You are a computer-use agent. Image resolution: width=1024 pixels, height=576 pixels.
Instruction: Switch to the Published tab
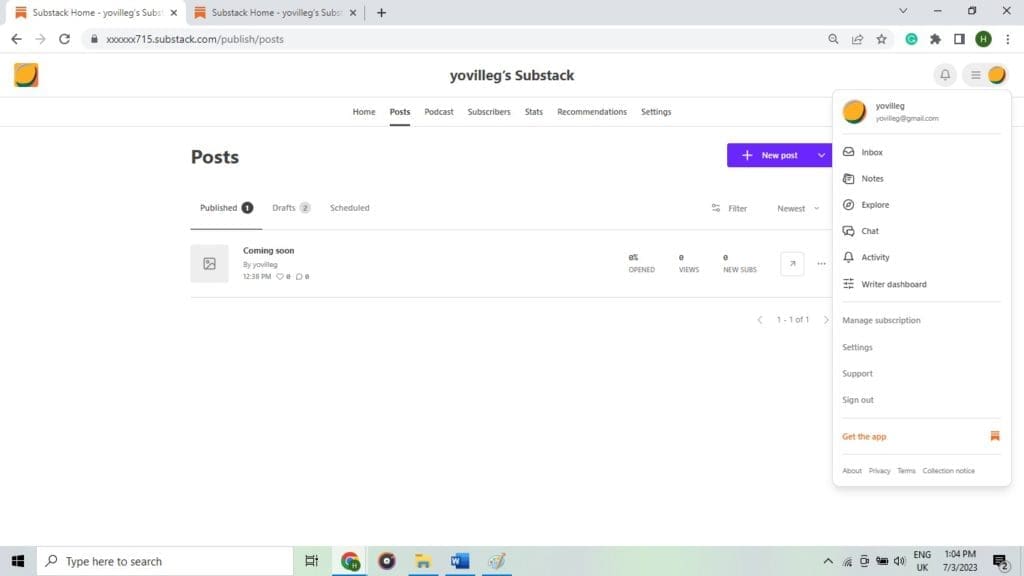[x=226, y=208]
